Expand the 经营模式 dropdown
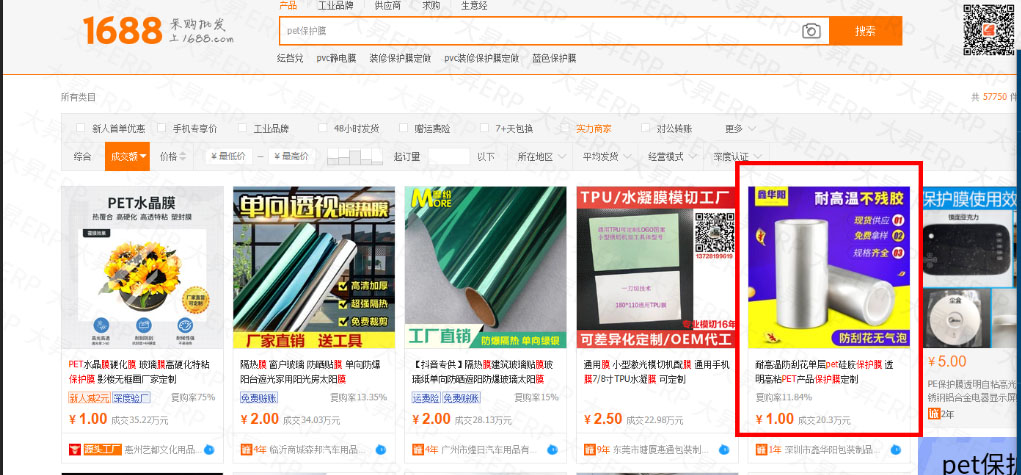 671,157
